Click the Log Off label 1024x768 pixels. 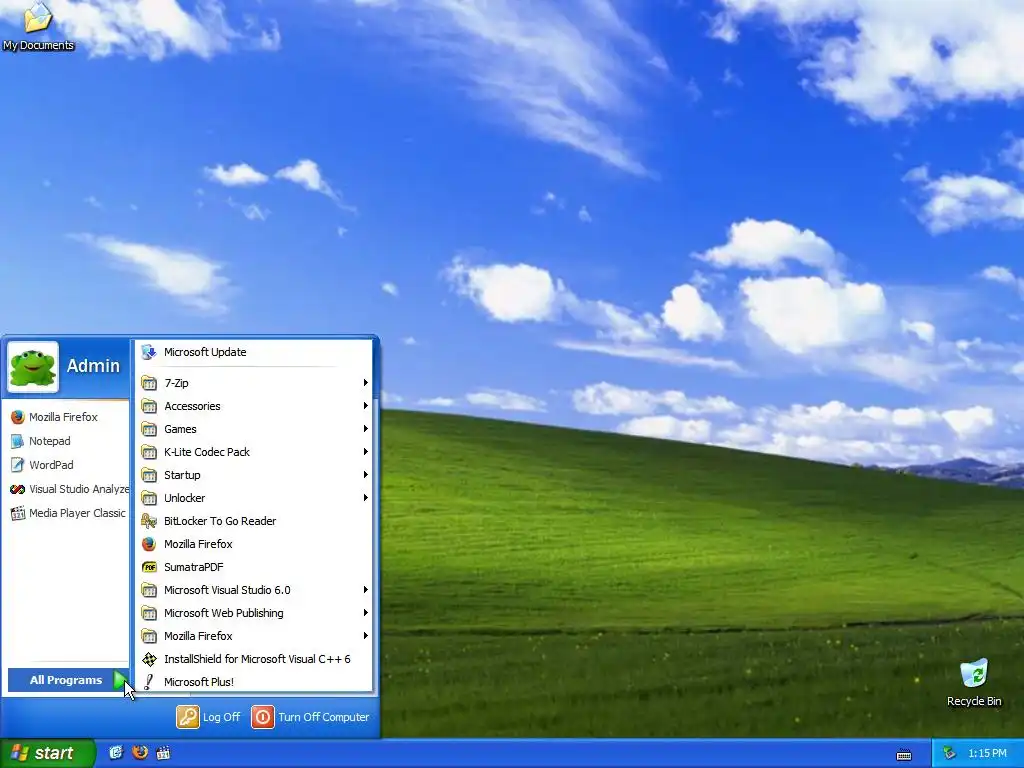point(221,717)
